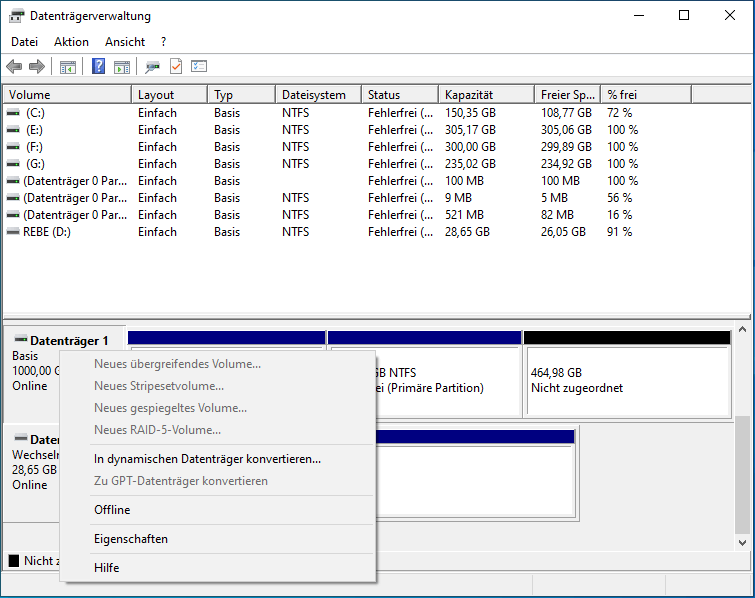Click the disk pane scroll-down arrow
The width and height of the screenshot is (755, 598).
[x=742, y=541]
